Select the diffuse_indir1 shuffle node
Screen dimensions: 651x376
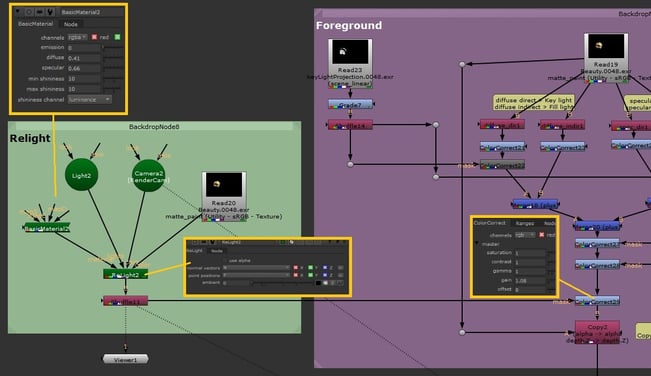pos(563,125)
